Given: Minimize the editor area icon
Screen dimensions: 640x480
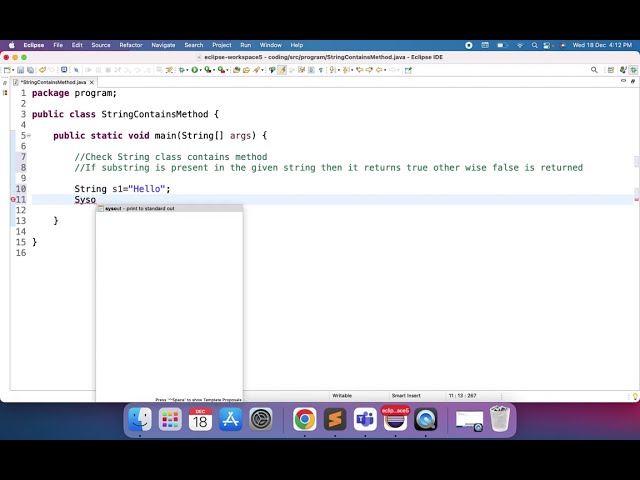Looking at the screenshot, I should [623, 81].
